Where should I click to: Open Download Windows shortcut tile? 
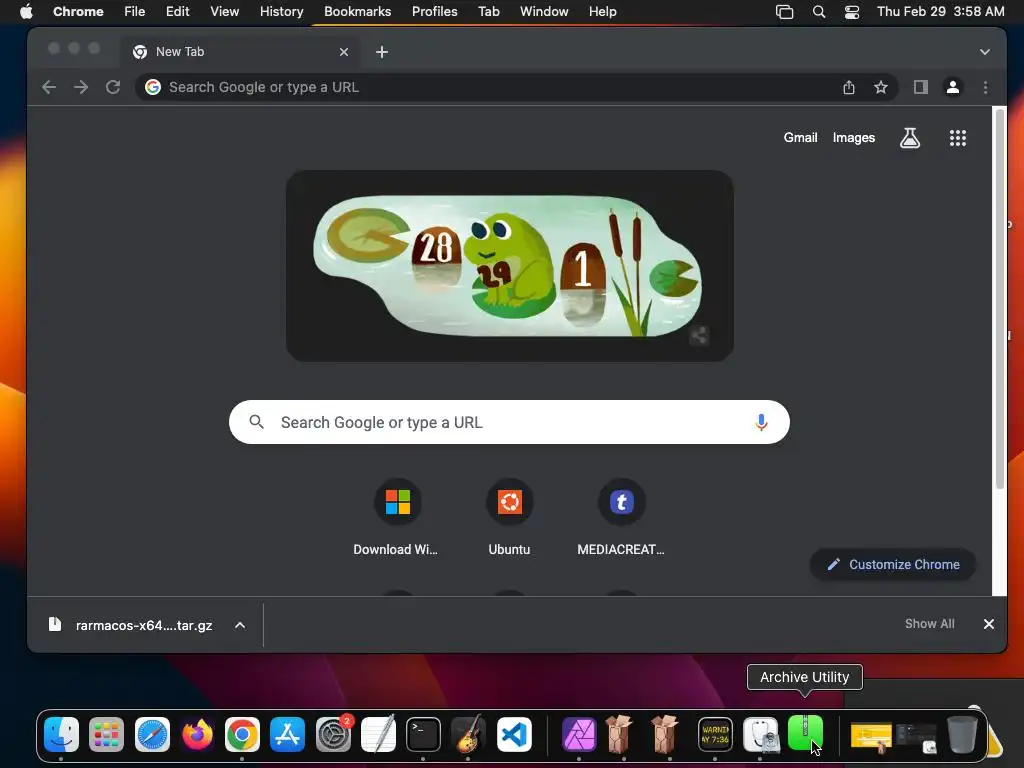click(397, 519)
